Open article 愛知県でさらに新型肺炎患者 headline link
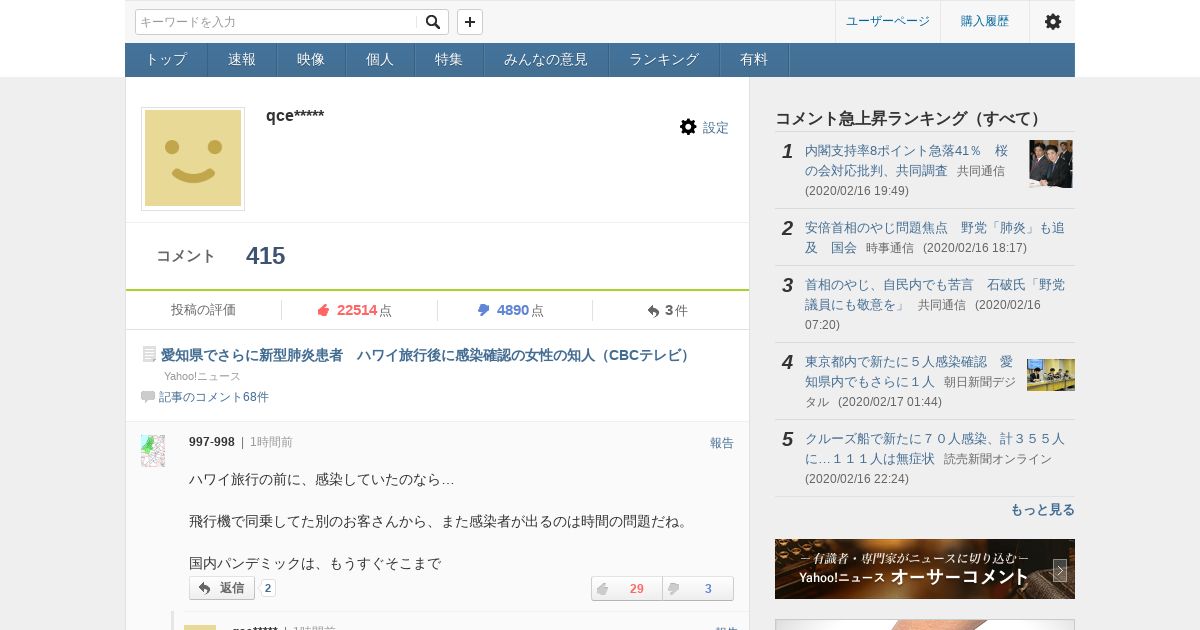Viewport: 1200px width, 630px height. [x=427, y=355]
